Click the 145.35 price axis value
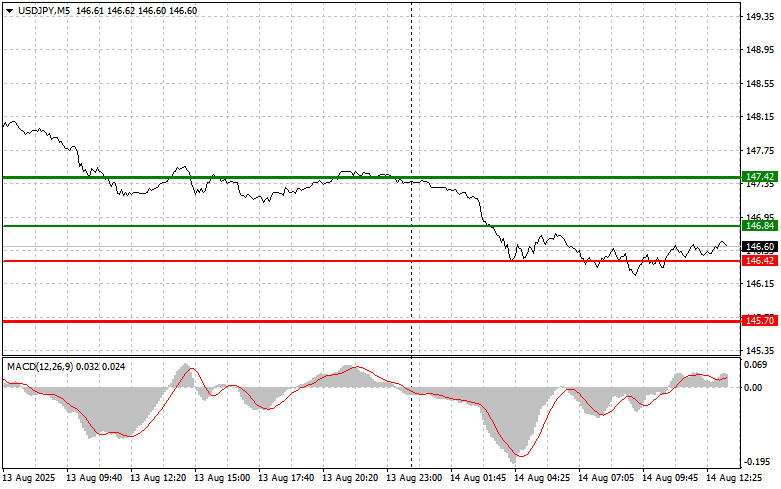This screenshot has height=489, width=781. coord(760,350)
